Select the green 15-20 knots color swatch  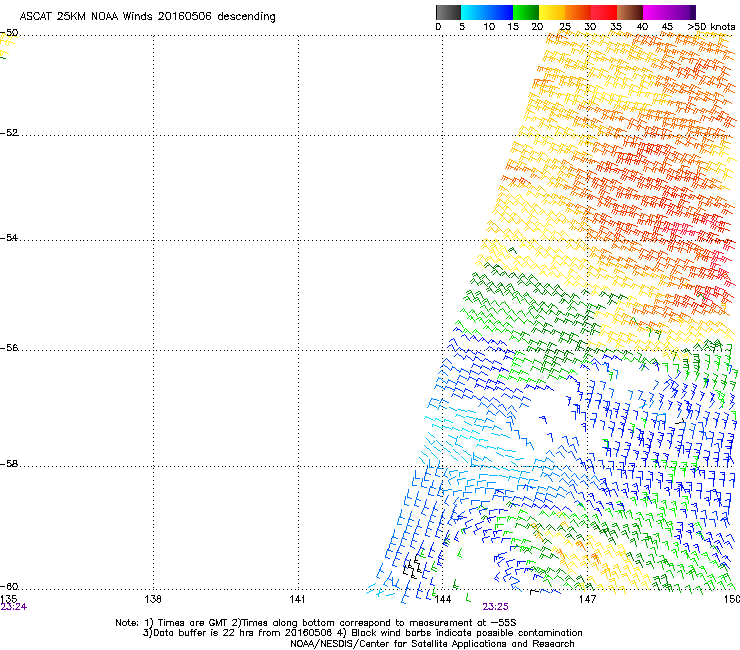pyautogui.click(x=526, y=12)
